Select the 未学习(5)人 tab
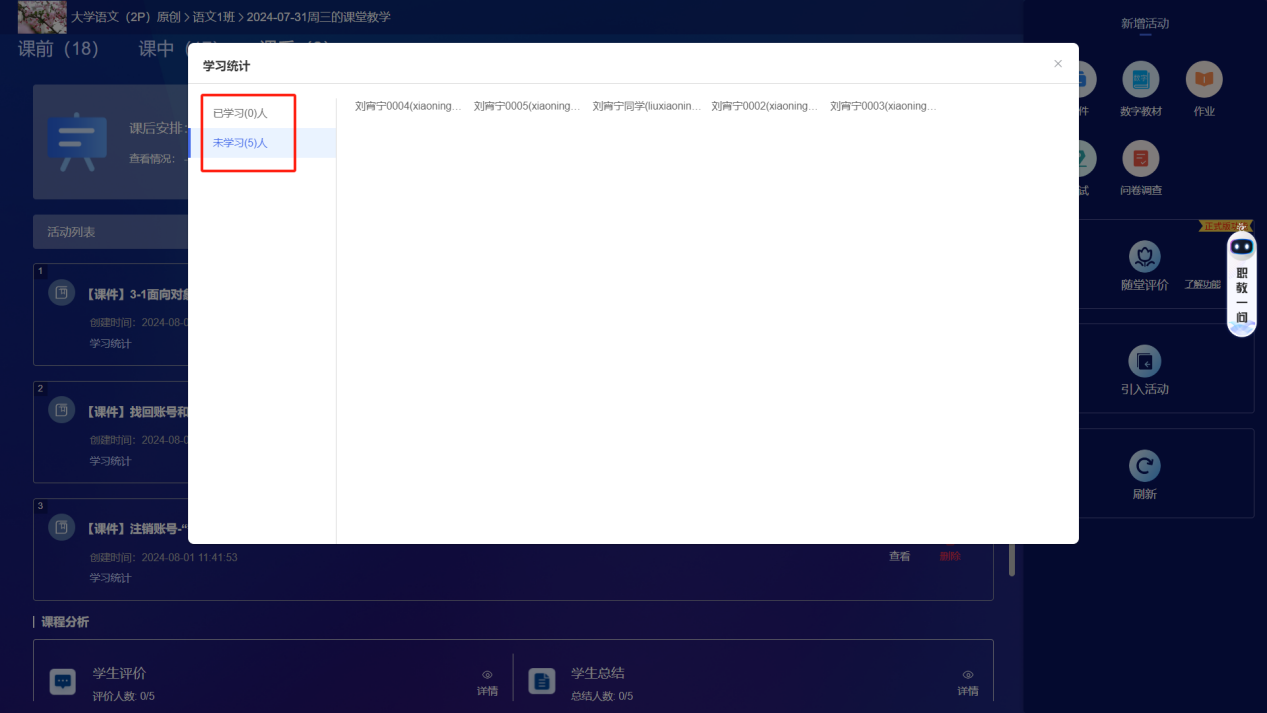 (240, 143)
